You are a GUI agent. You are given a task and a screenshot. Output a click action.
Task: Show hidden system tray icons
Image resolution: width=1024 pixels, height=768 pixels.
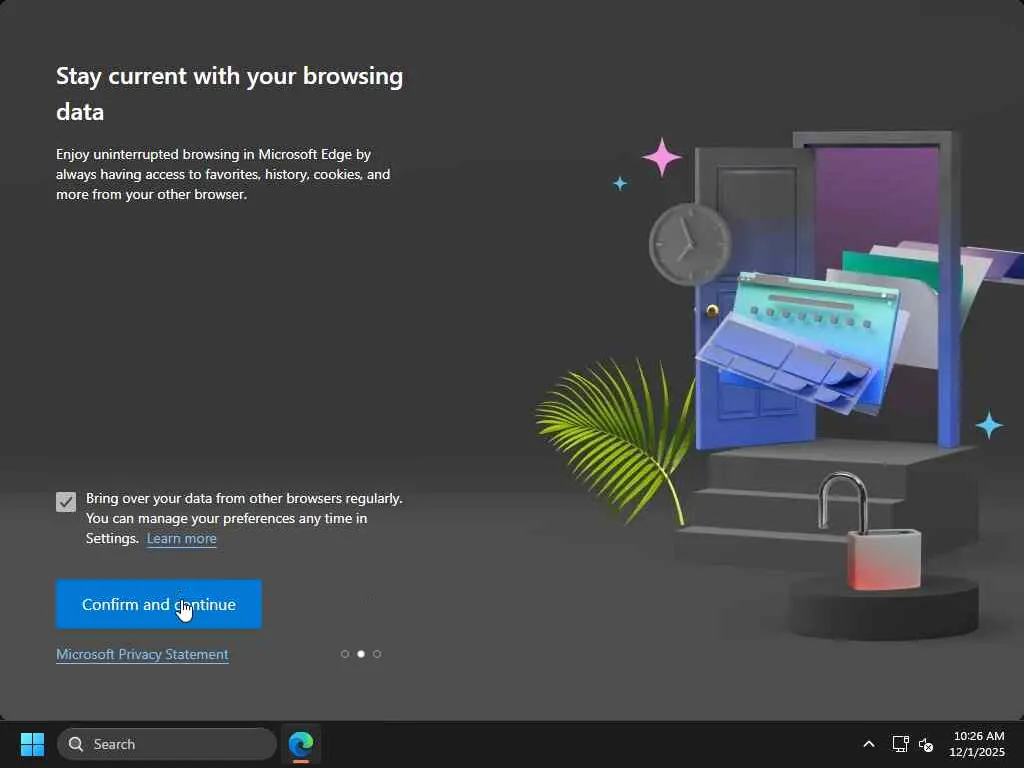coord(869,744)
